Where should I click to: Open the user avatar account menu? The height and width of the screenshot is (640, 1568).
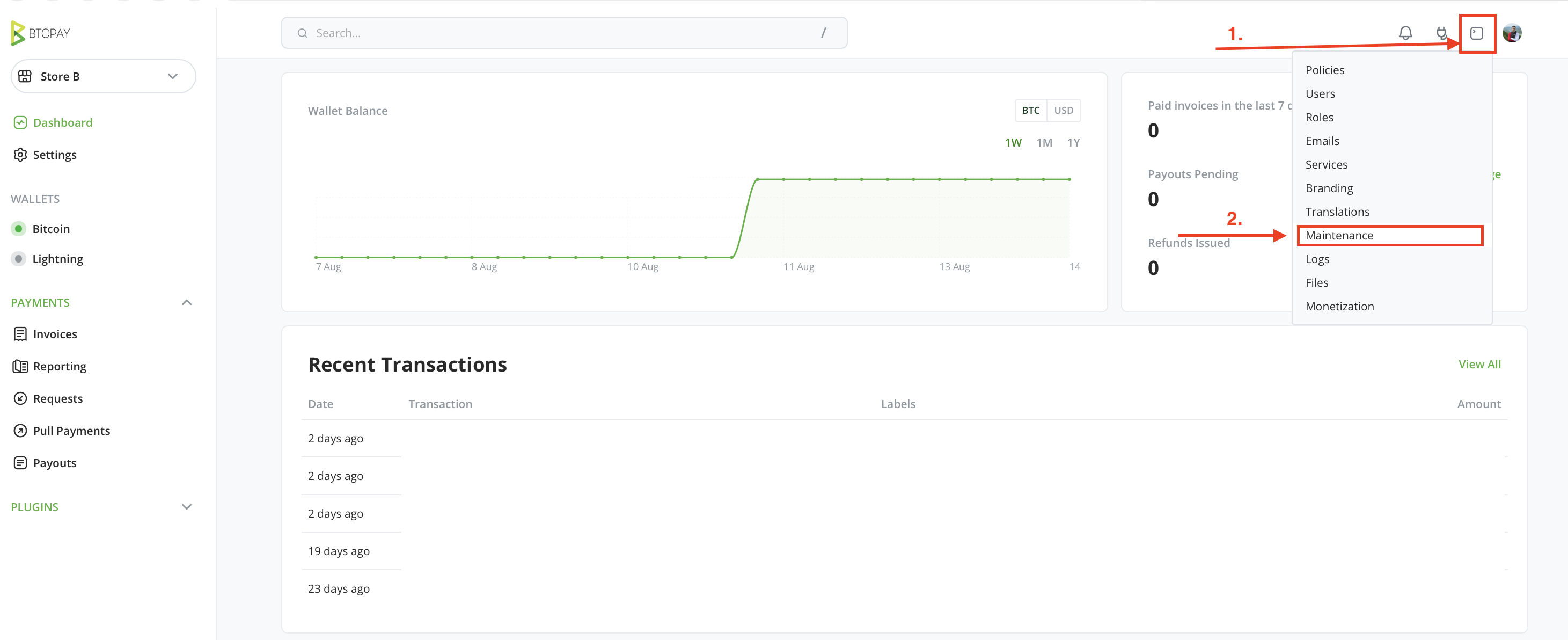(x=1512, y=33)
